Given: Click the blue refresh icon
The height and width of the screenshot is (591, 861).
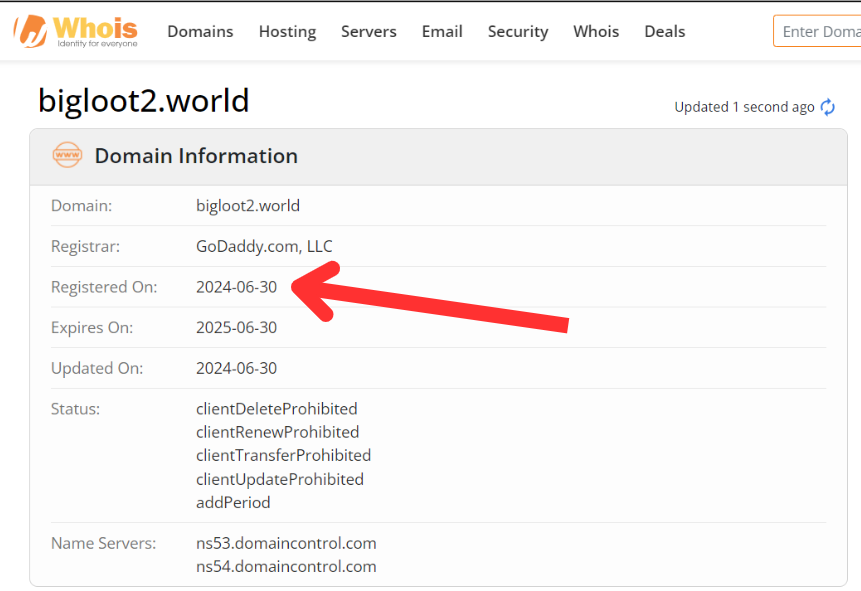Looking at the screenshot, I should (828, 107).
